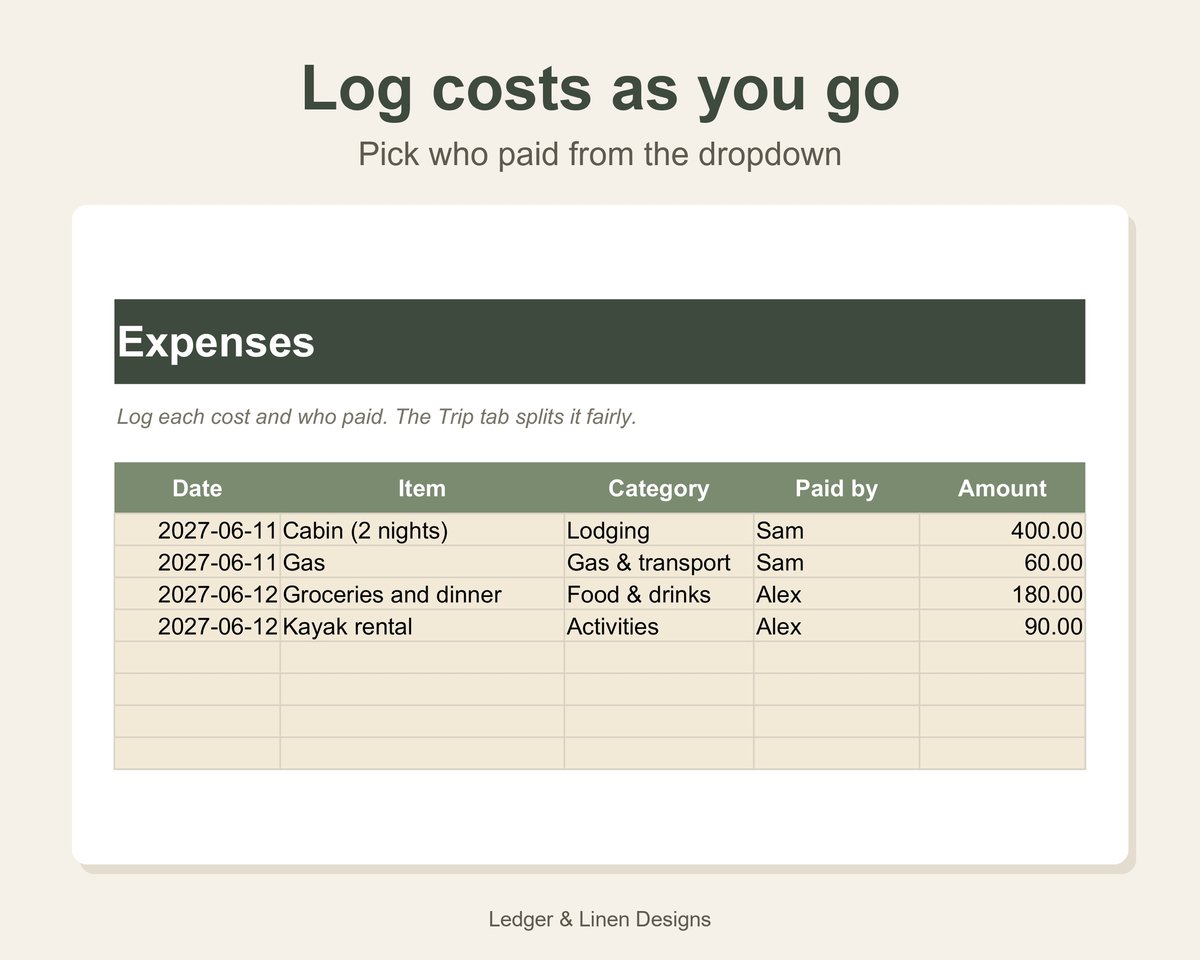Image resolution: width=1200 pixels, height=960 pixels.
Task: Select the 400.00 amount cell
Action: point(1002,530)
